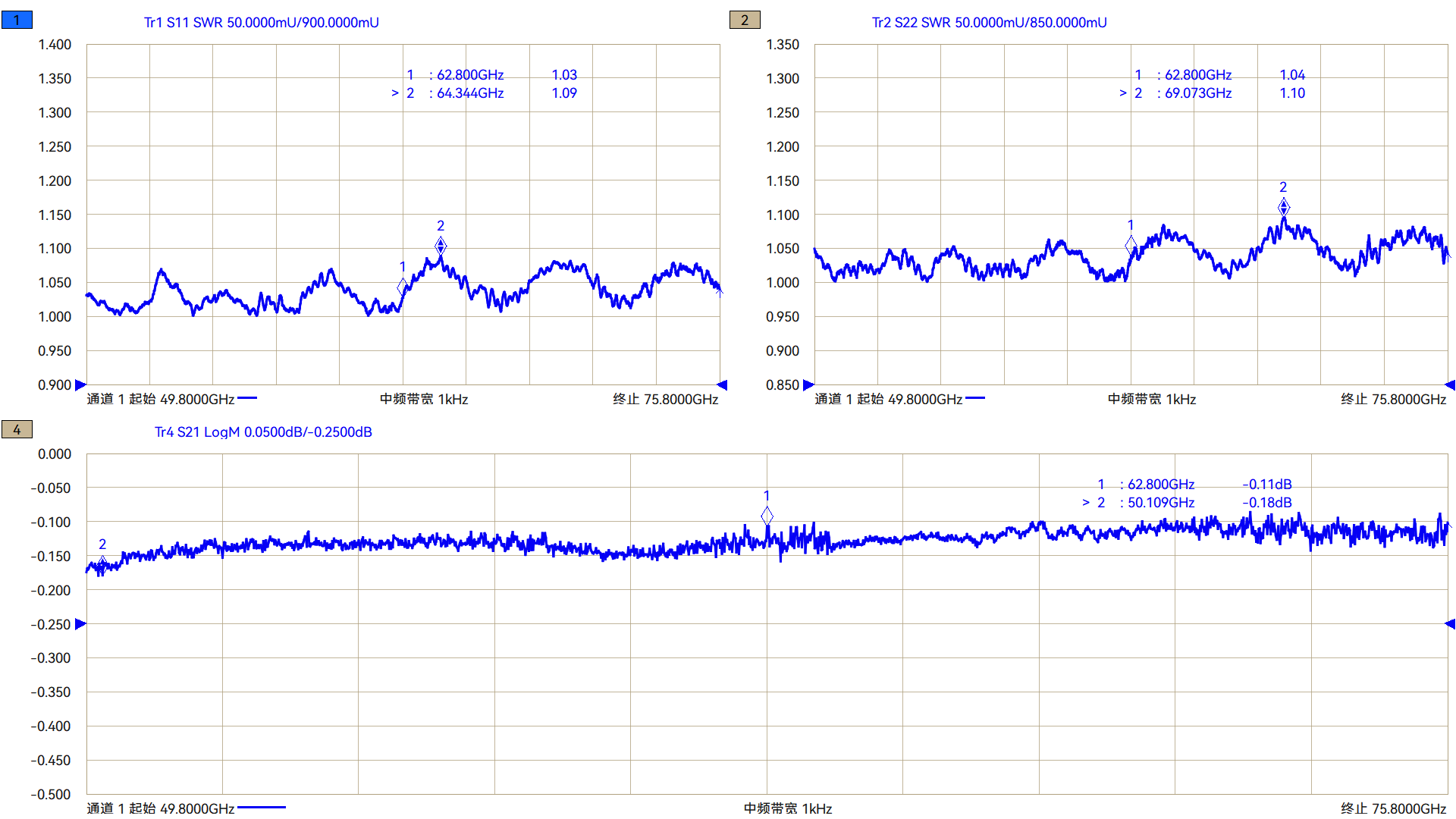This screenshot has height=819, width=1456.
Task: Select Tr4 S21 LogM trace title
Action: pyautogui.click(x=263, y=432)
